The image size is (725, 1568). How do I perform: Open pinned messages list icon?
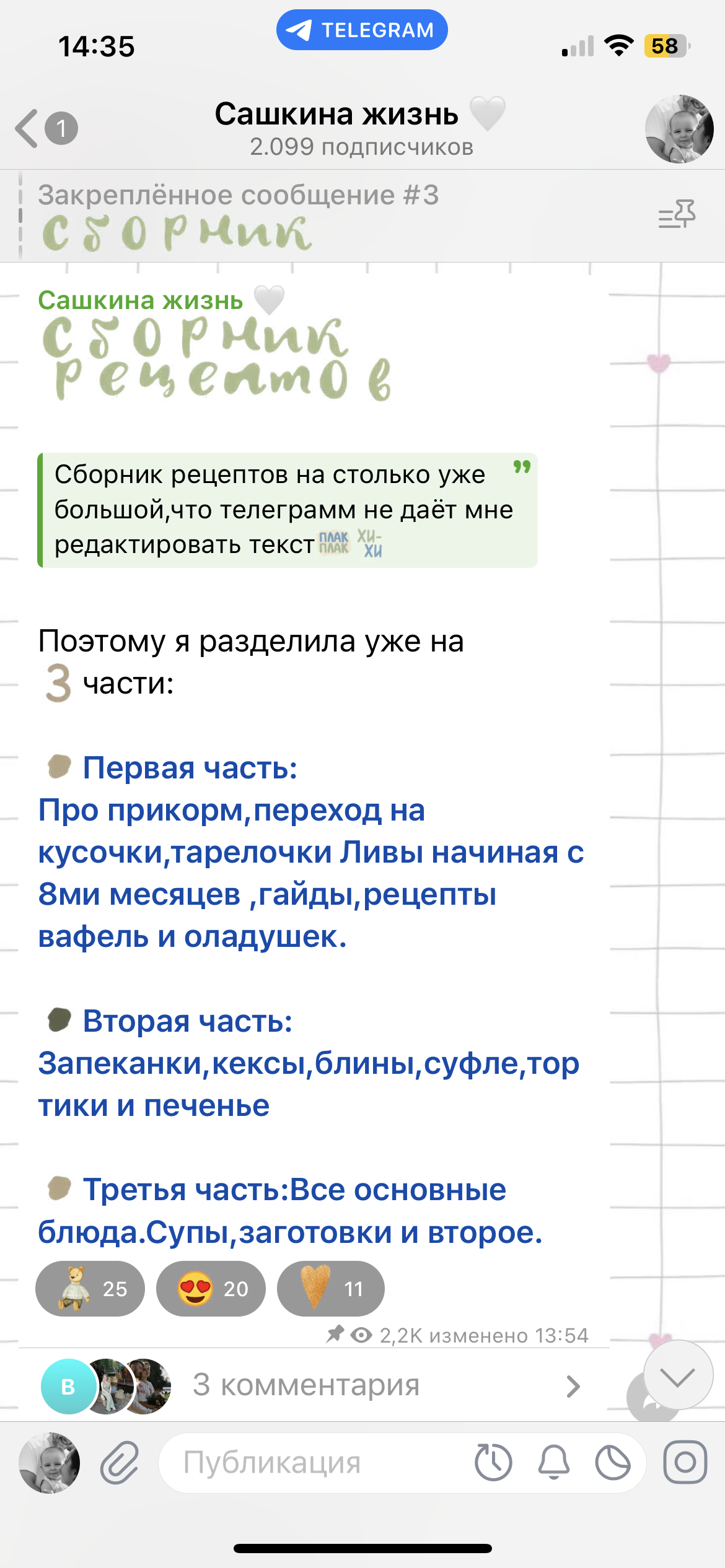pos(677,214)
